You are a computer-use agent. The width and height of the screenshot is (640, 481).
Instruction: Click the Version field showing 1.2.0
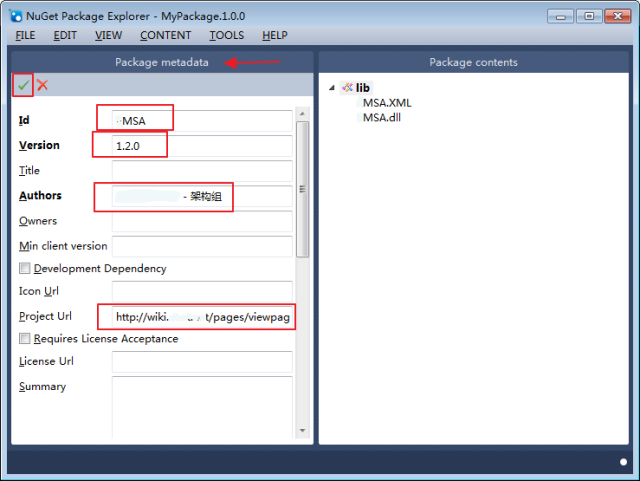pos(202,146)
